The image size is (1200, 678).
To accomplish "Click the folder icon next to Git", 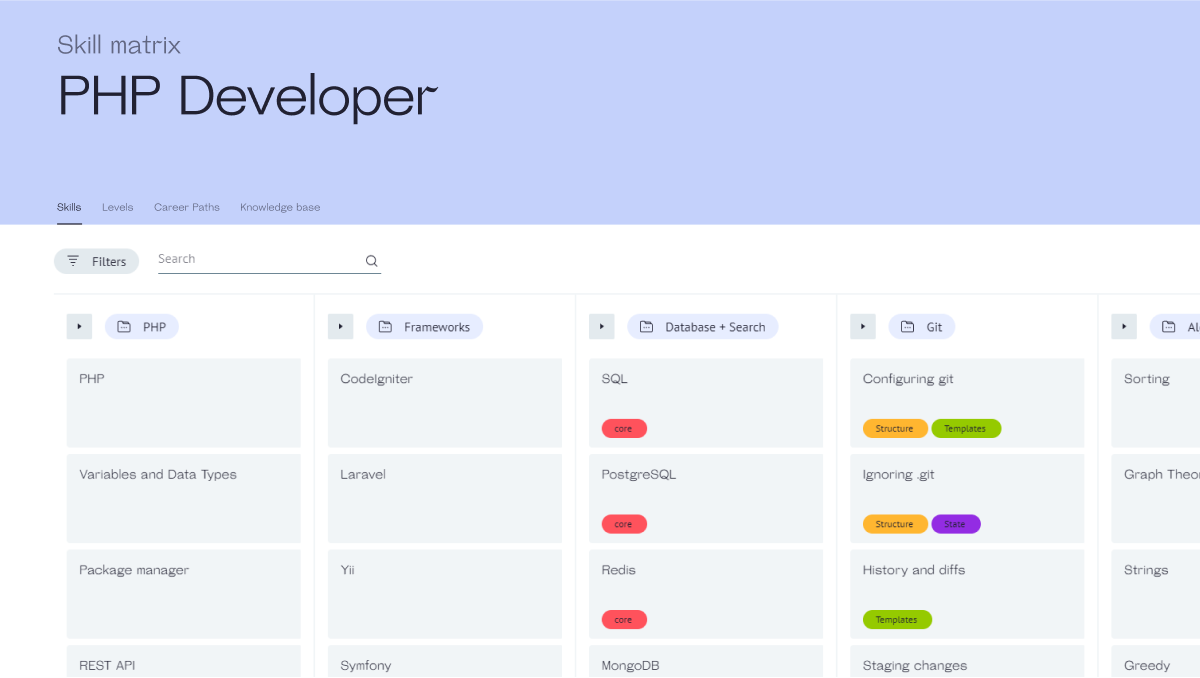I will pyautogui.click(x=907, y=327).
